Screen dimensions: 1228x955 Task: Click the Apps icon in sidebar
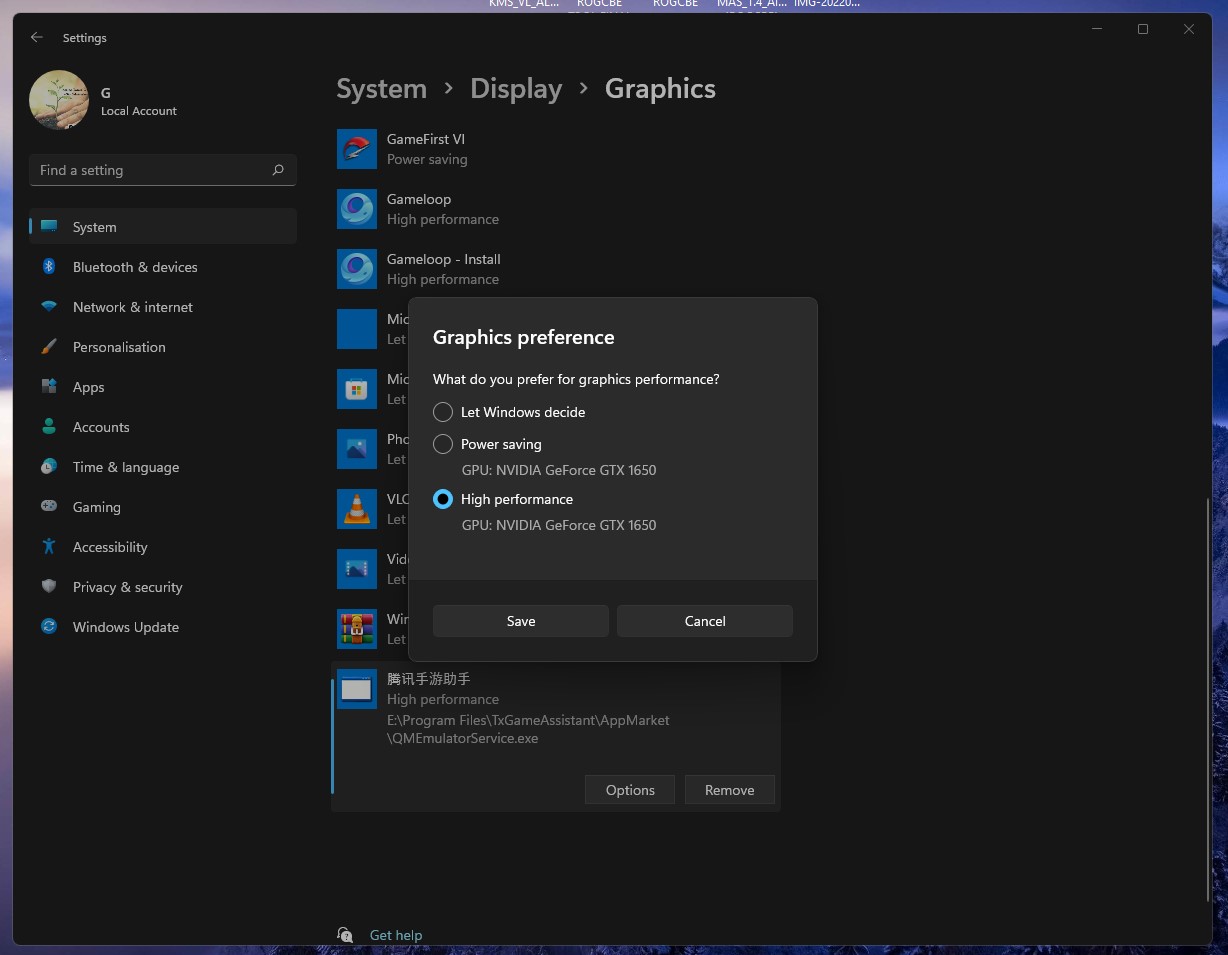(x=49, y=386)
